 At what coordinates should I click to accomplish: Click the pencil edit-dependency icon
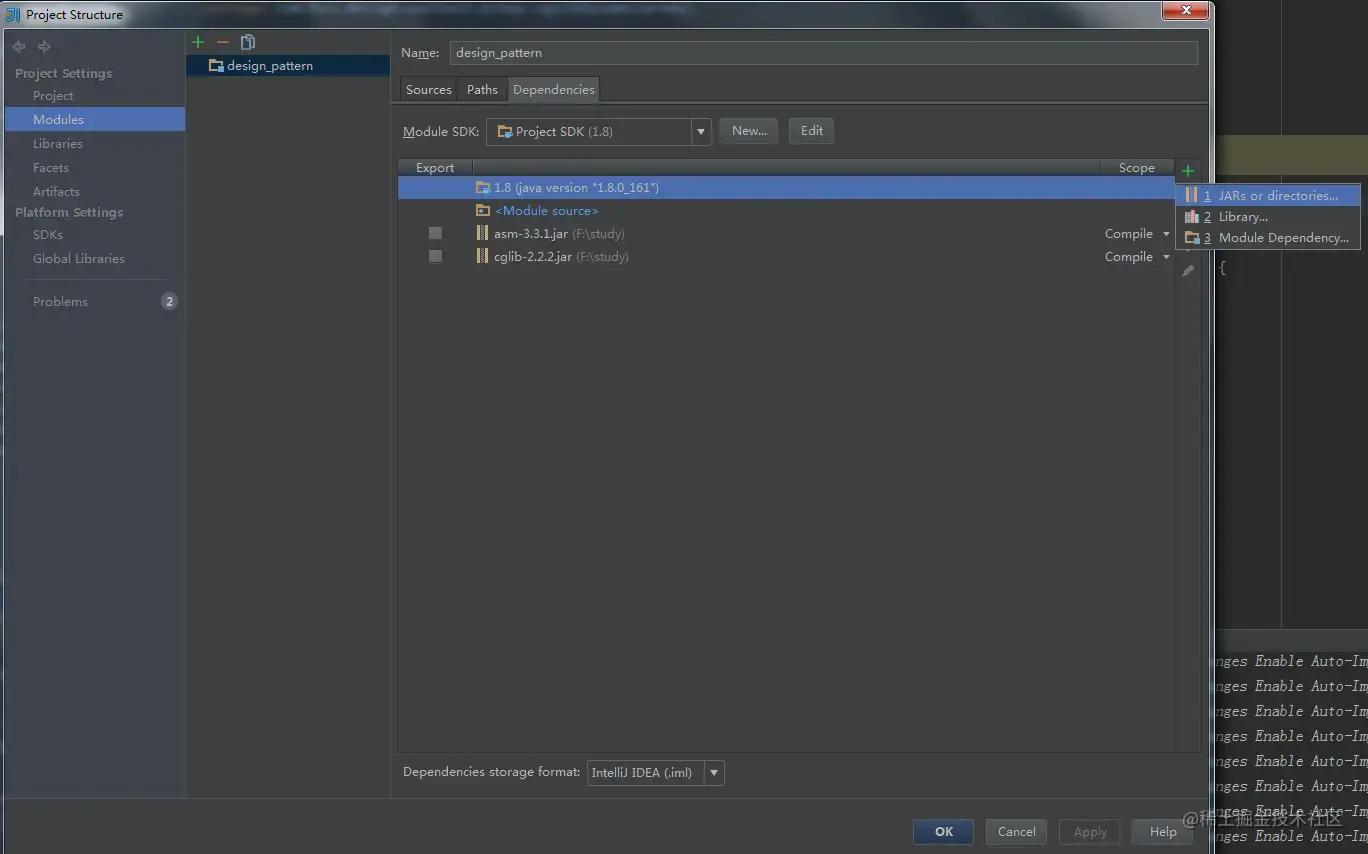[x=1188, y=271]
